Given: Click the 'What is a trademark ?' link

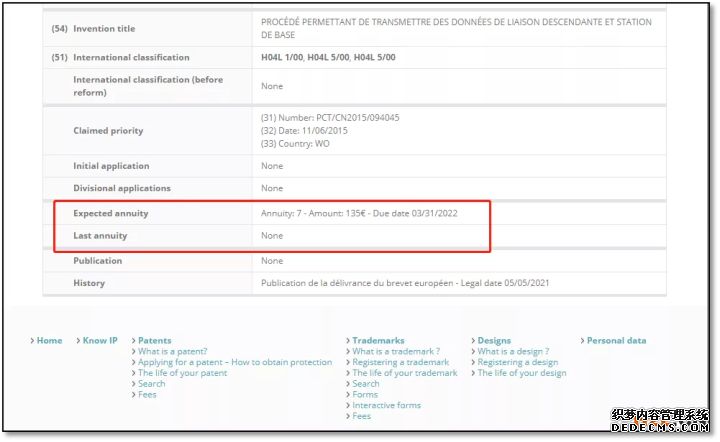Looking at the screenshot, I should pos(396,352).
